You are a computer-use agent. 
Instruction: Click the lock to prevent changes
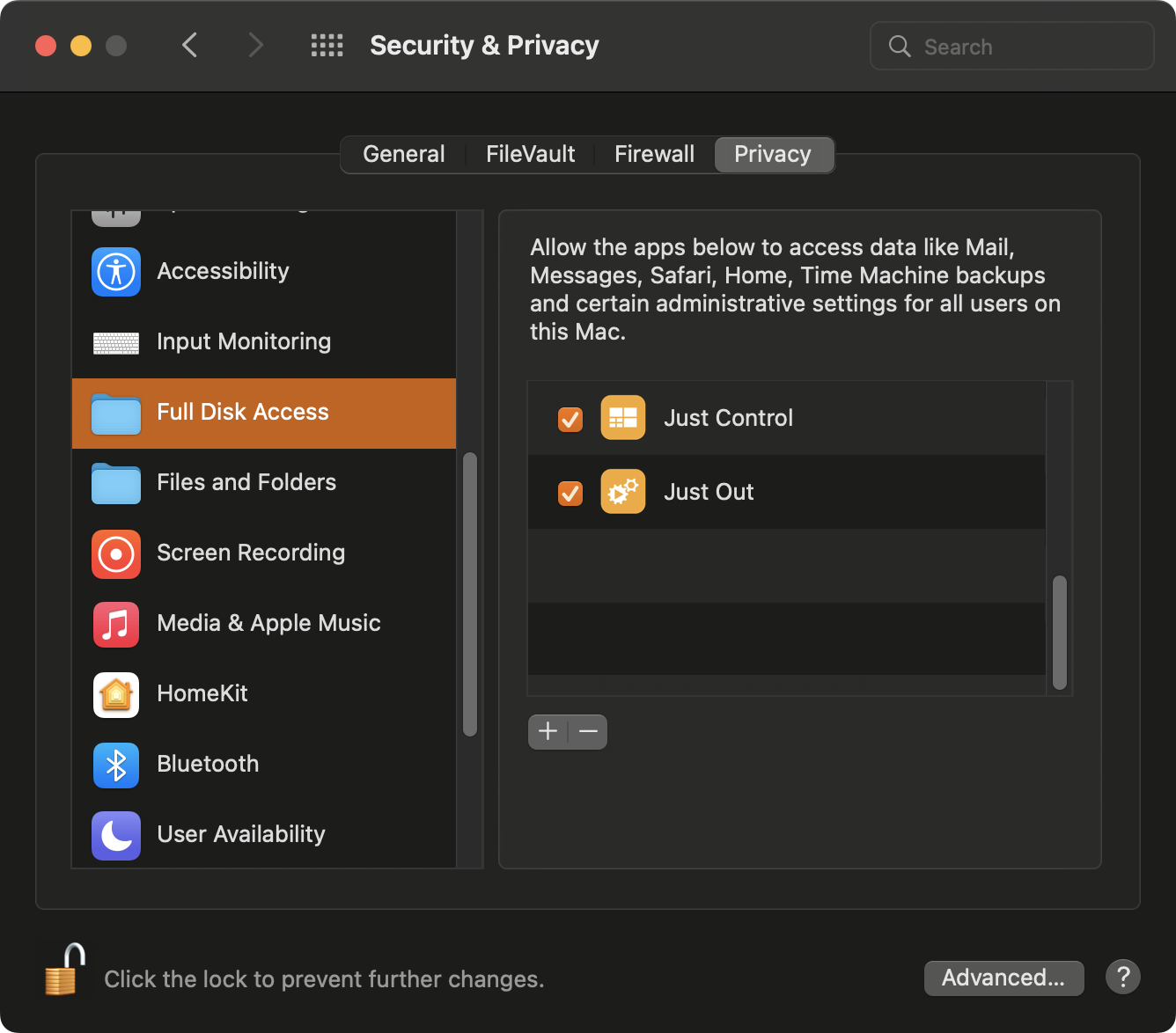pos(65,970)
